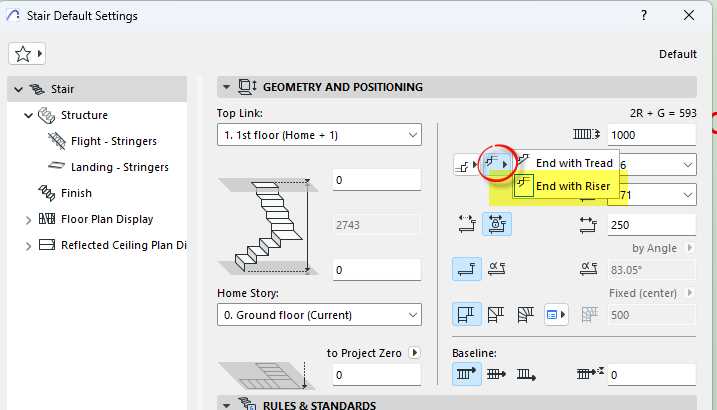Select Flight - Stringers in the tree
The image size is (717, 410).
[113, 141]
